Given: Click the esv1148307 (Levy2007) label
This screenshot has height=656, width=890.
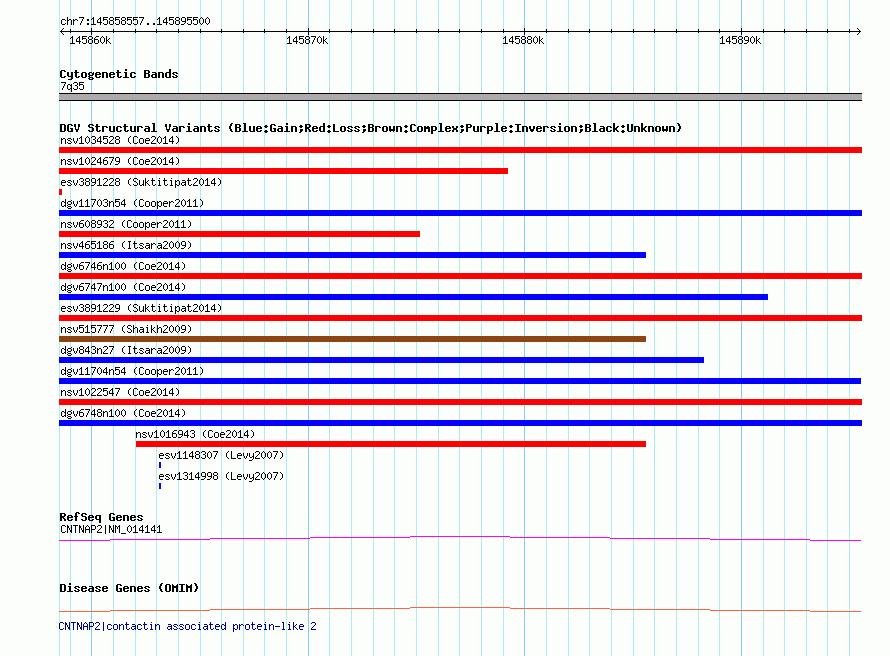Looking at the screenshot, I should (x=221, y=455).
